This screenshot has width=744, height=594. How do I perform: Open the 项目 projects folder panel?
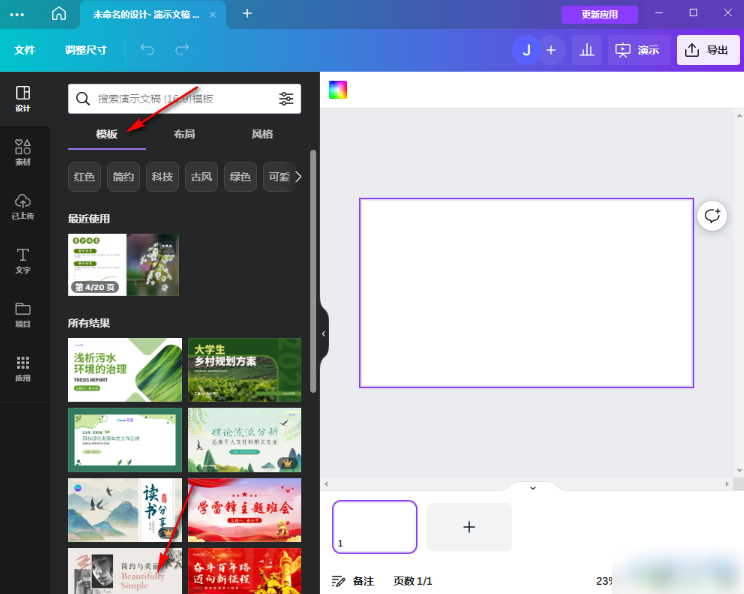click(23, 314)
